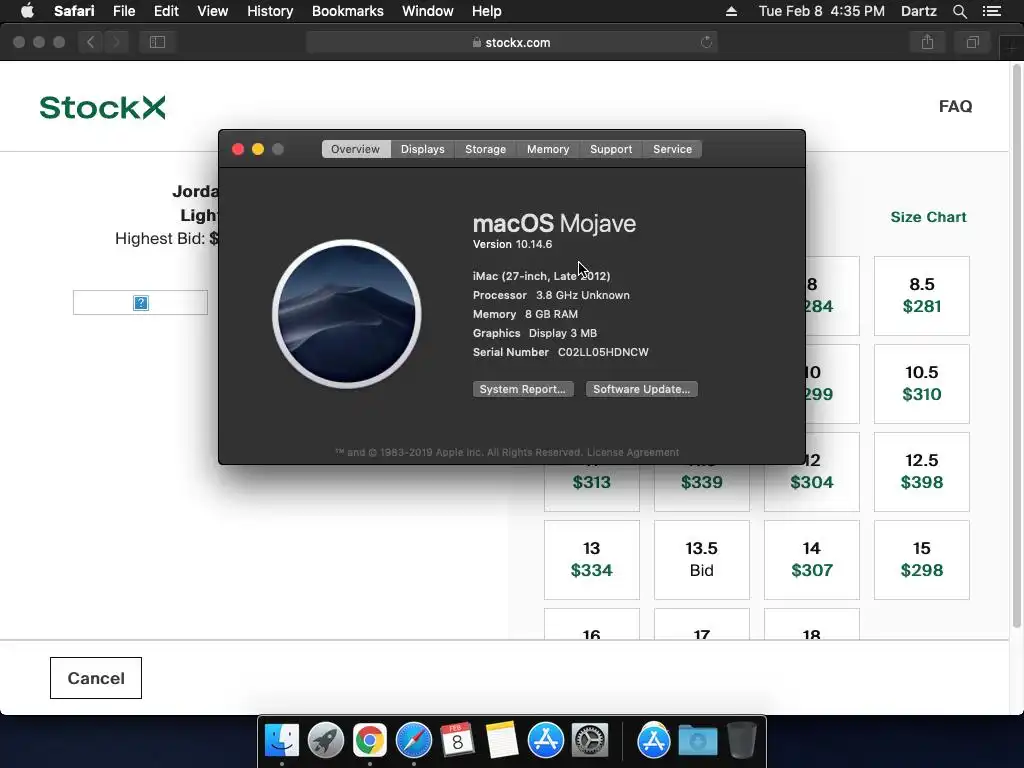Open the License Agreement link
Image resolution: width=1024 pixels, height=768 pixels.
point(633,452)
